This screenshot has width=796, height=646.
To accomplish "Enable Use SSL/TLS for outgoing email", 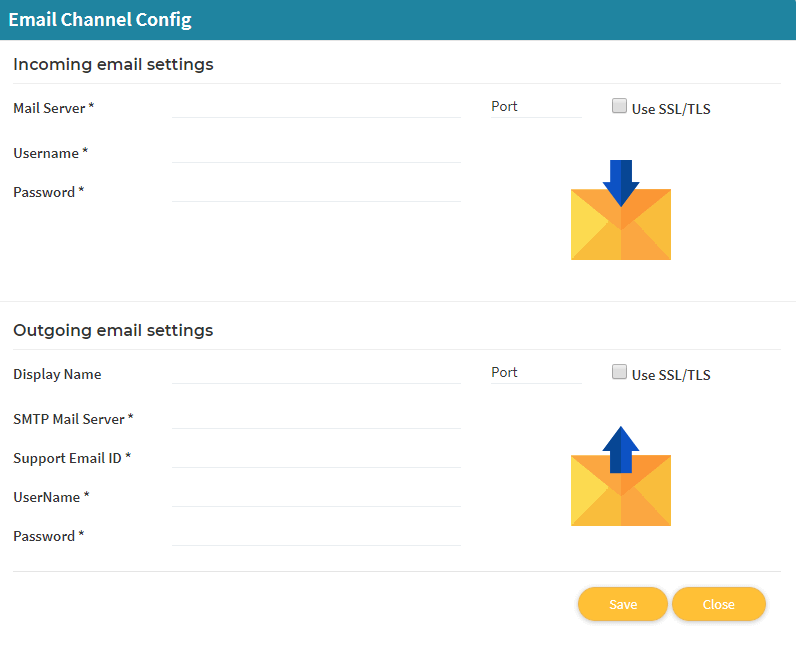I will click(x=619, y=371).
